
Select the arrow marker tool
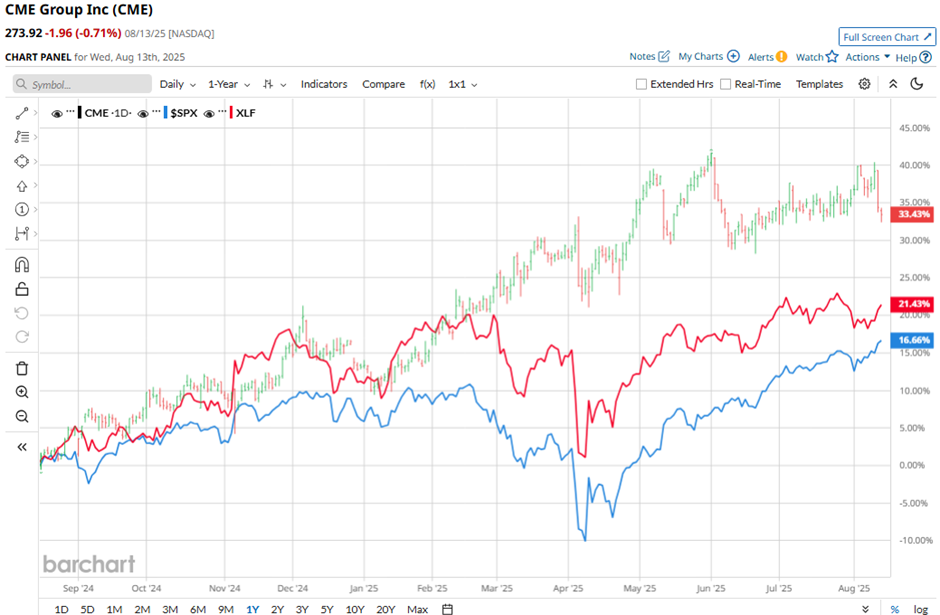click(x=22, y=186)
